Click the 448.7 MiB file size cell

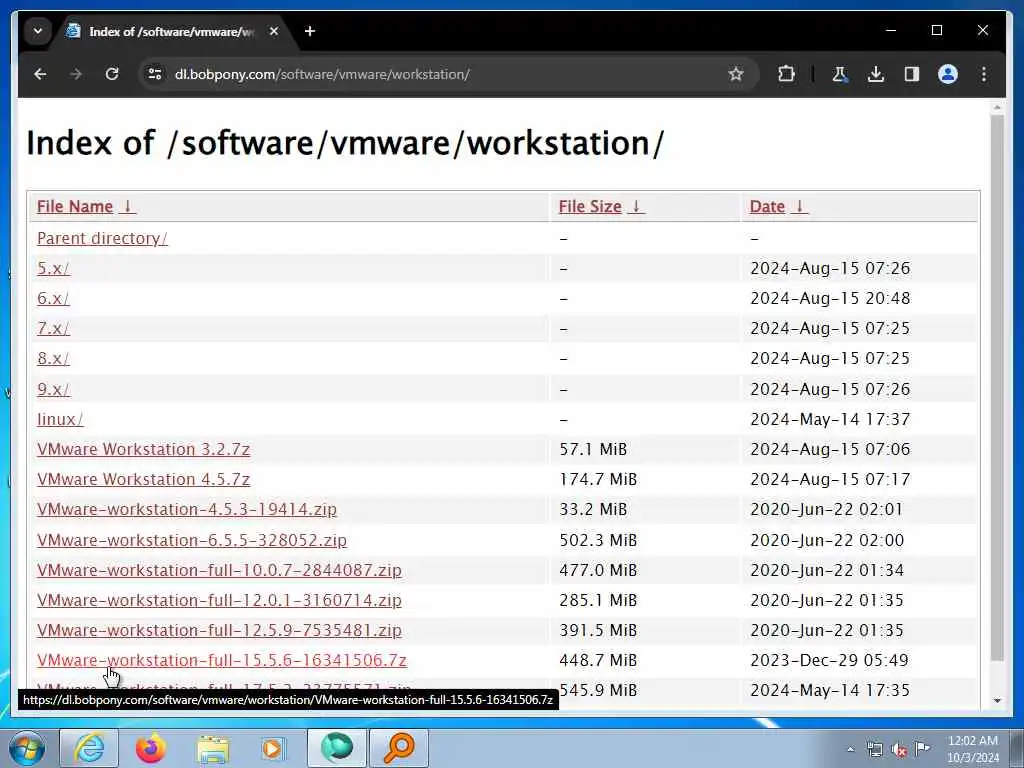598,660
